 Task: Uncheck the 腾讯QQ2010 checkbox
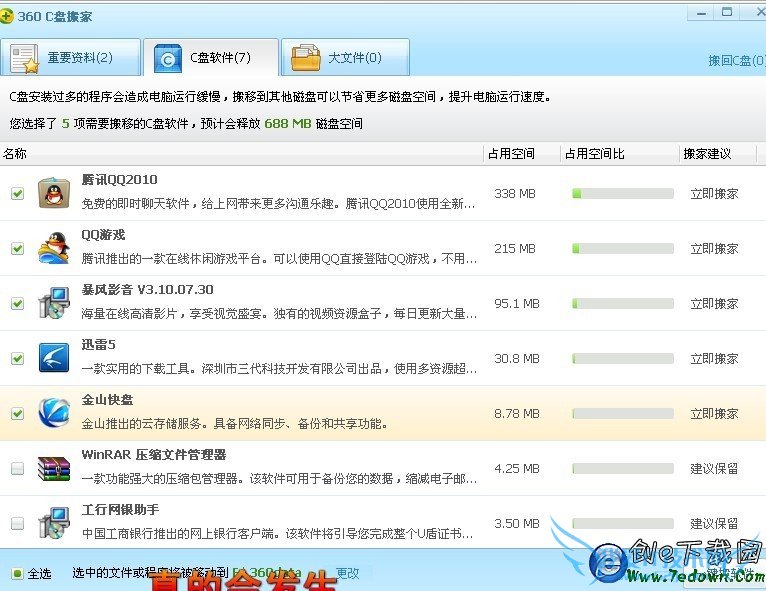(x=18, y=193)
